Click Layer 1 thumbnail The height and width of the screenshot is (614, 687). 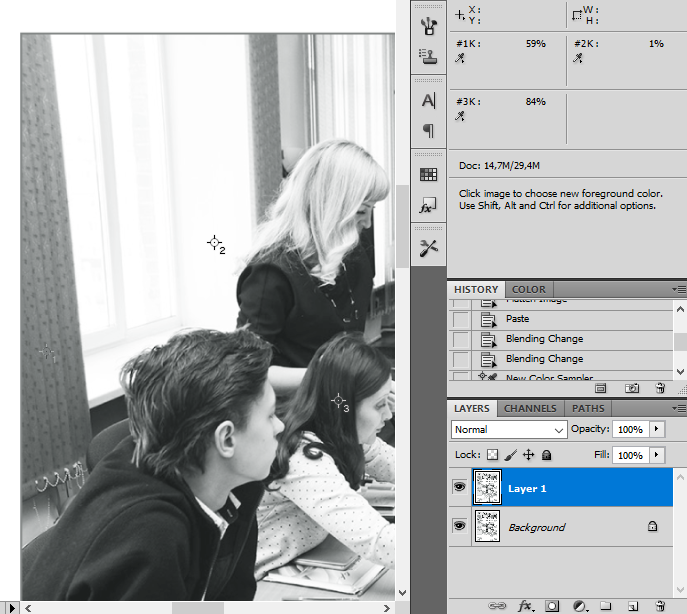487,487
